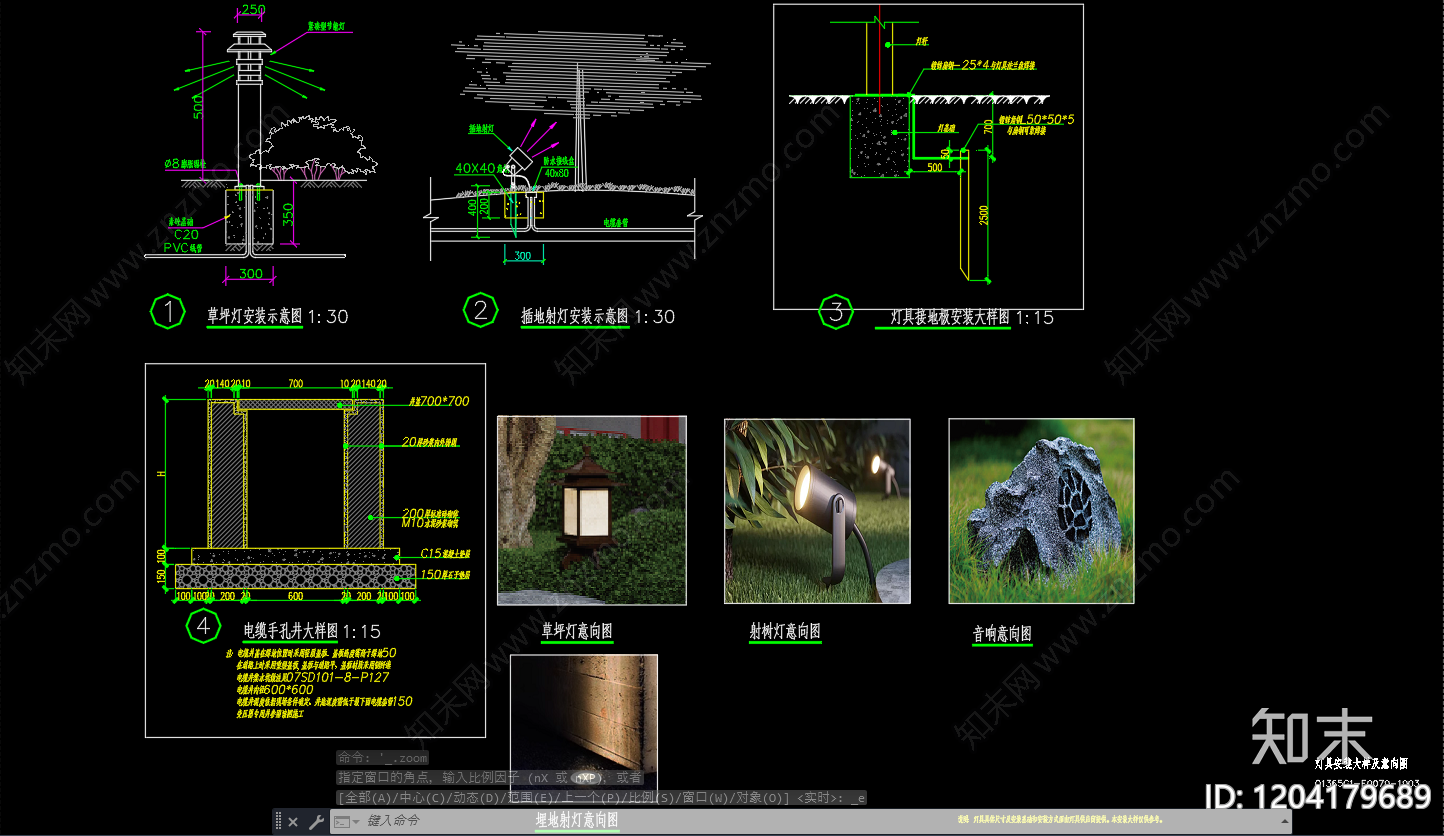Select hexagon marker number 2
The width and height of the screenshot is (1444, 836).
(x=481, y=311)
